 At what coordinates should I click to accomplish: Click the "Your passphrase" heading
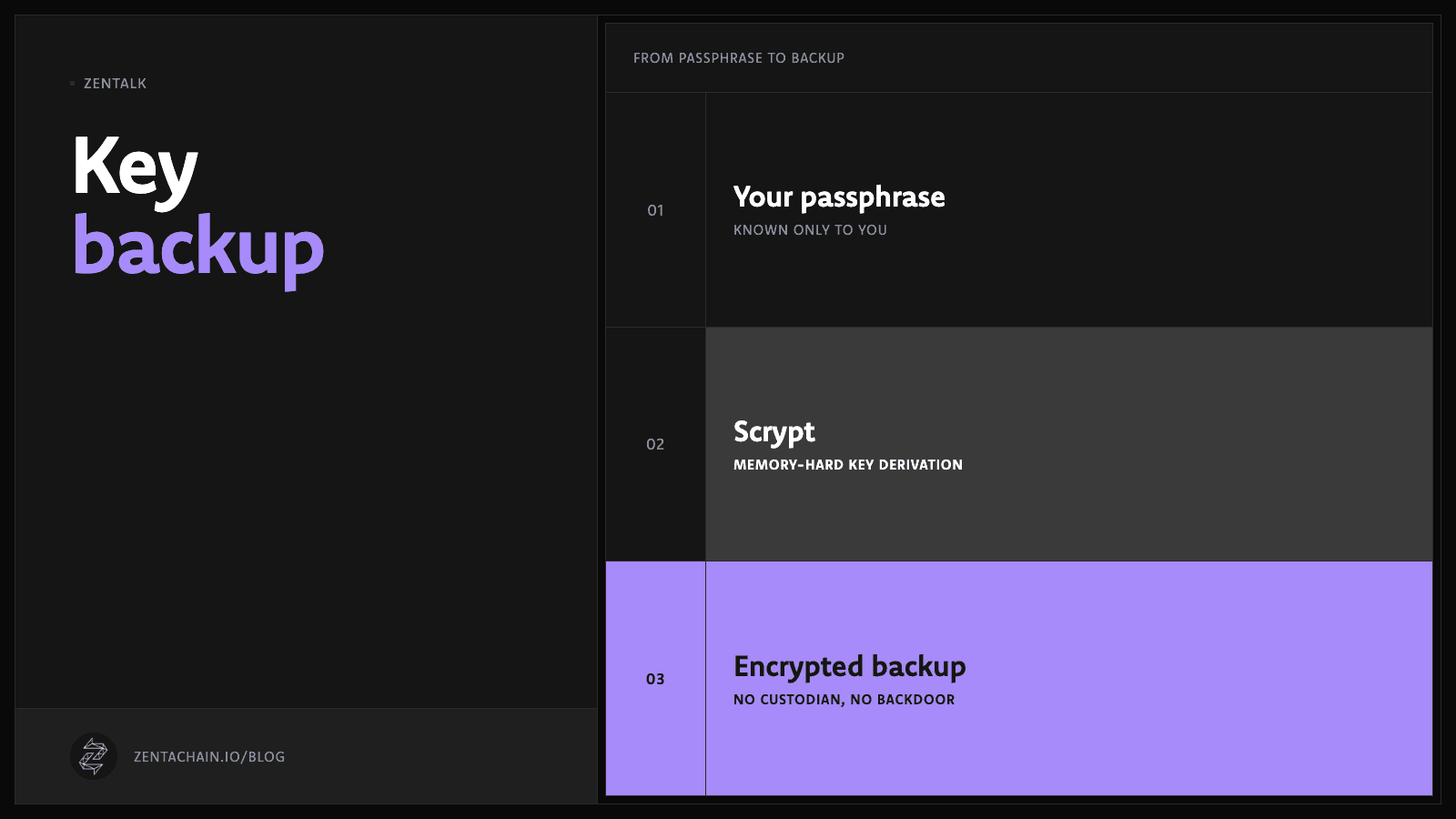coord(839,197)
